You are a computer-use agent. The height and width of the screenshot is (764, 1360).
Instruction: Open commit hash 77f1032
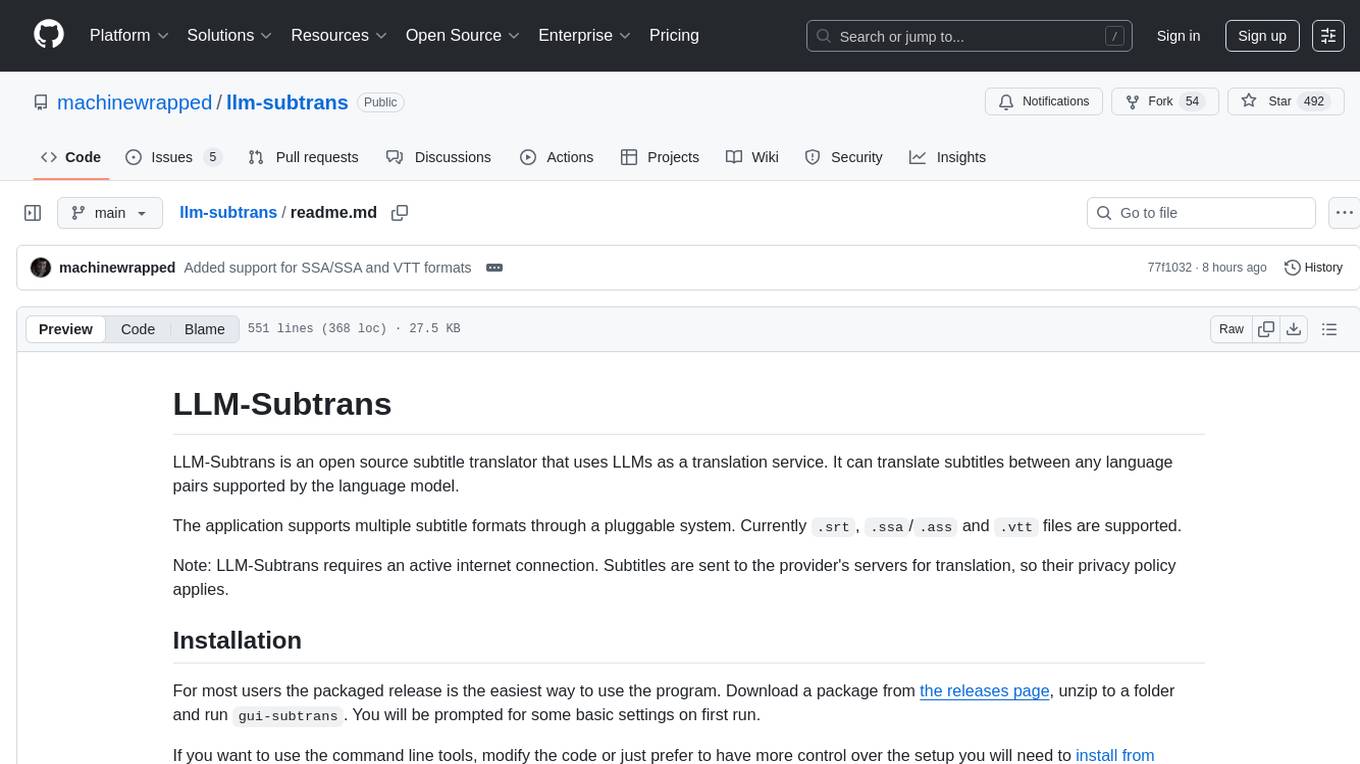click(1169, 268)
